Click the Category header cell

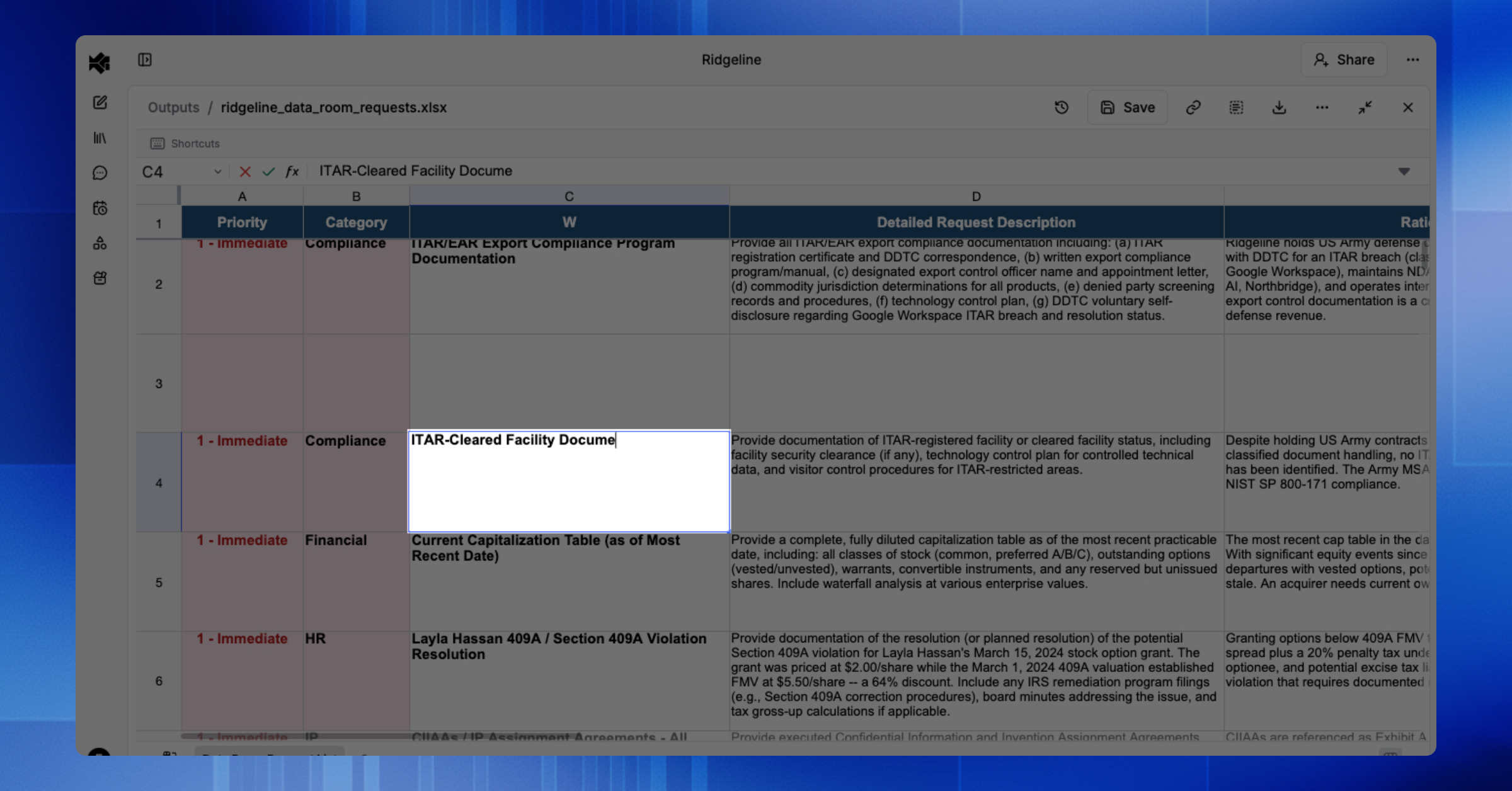click(x=356, y=222)
